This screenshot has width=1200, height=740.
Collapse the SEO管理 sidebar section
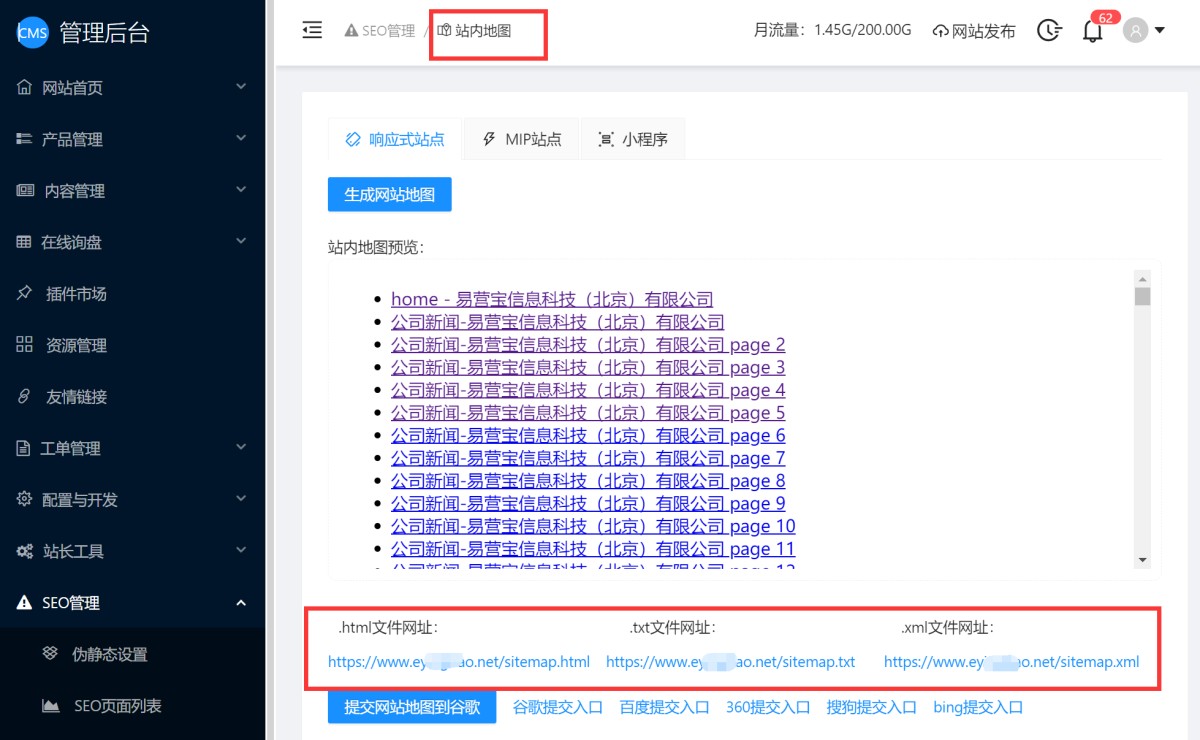(x=241, y=603)
